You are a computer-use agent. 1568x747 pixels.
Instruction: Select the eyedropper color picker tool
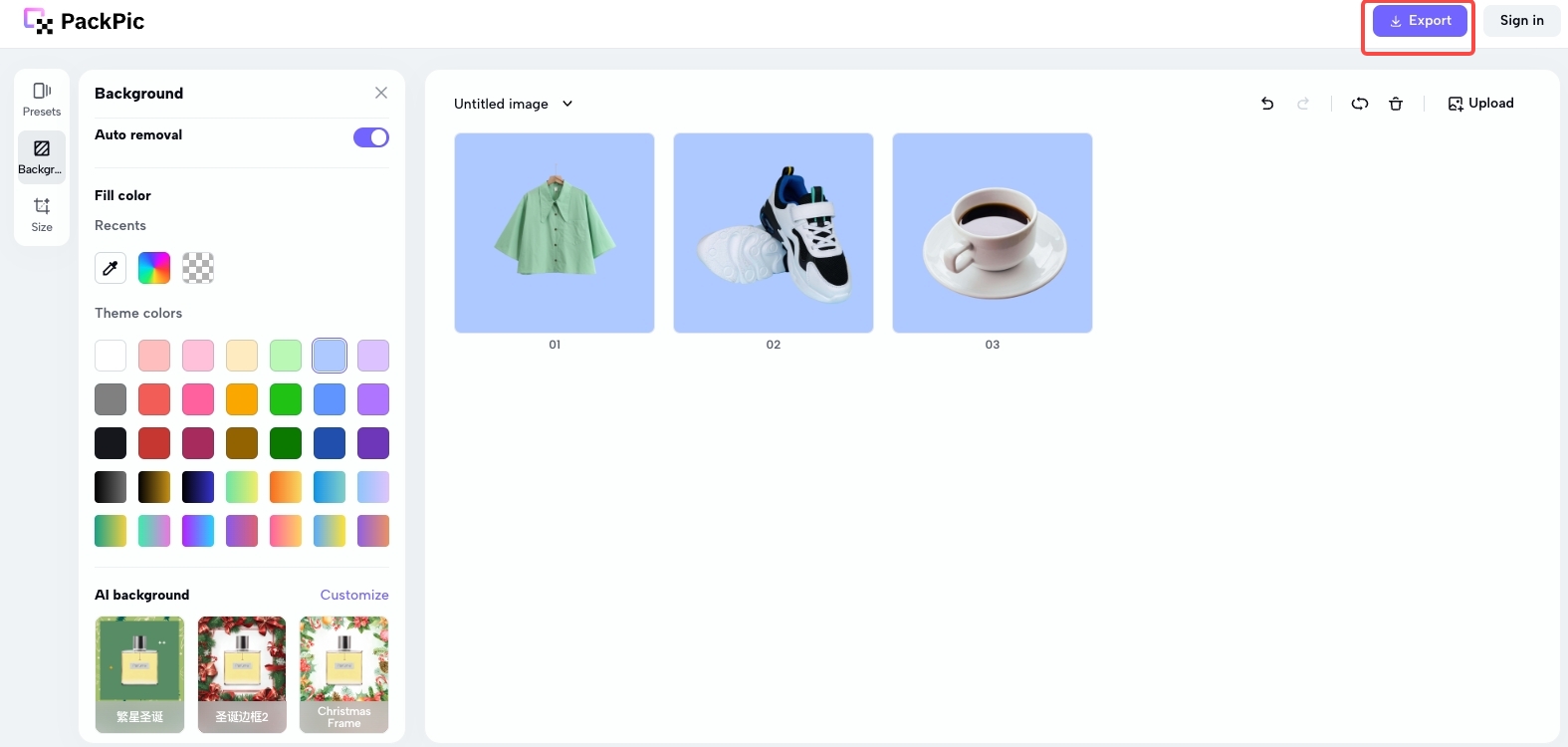coord(111,268)
